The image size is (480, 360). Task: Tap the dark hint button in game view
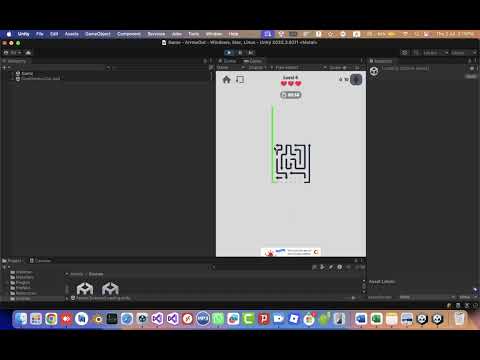point(356,80)
